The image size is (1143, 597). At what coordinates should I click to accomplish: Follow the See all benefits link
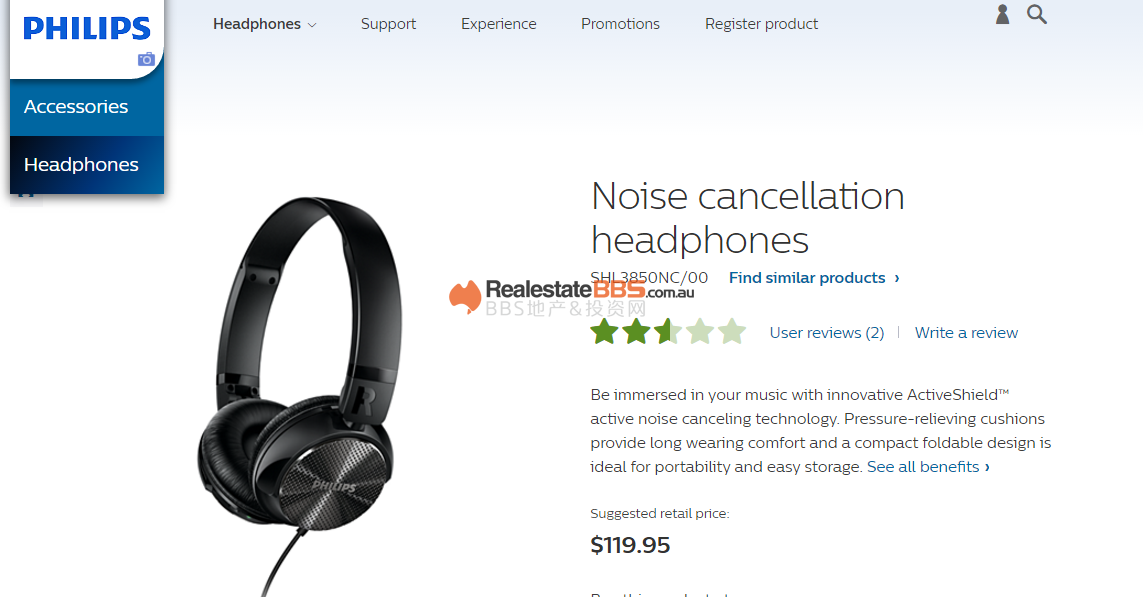[927, 467]
